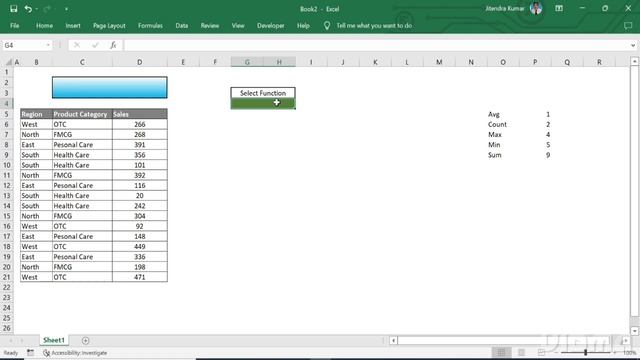The width and height of the screenshot is (640, 360).
Task: Click the horizontal scrollbar track
Action: point(510,340)
